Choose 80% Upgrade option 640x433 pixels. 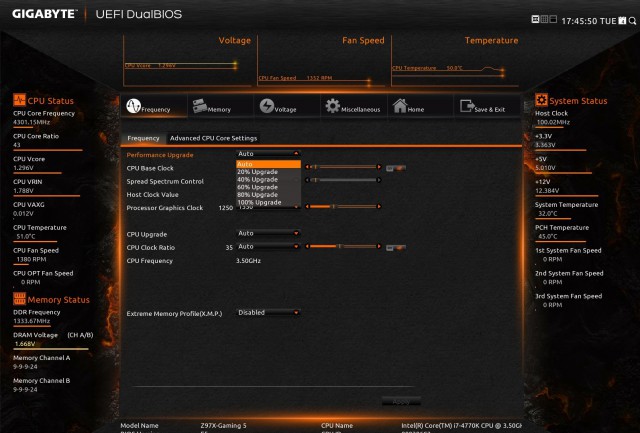pyautogui.click(x=268, y=195)
